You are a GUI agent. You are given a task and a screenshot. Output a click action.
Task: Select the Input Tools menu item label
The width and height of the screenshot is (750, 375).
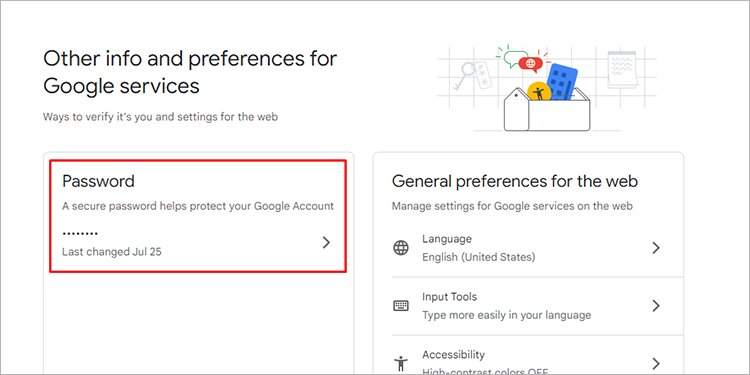point(449,297)
